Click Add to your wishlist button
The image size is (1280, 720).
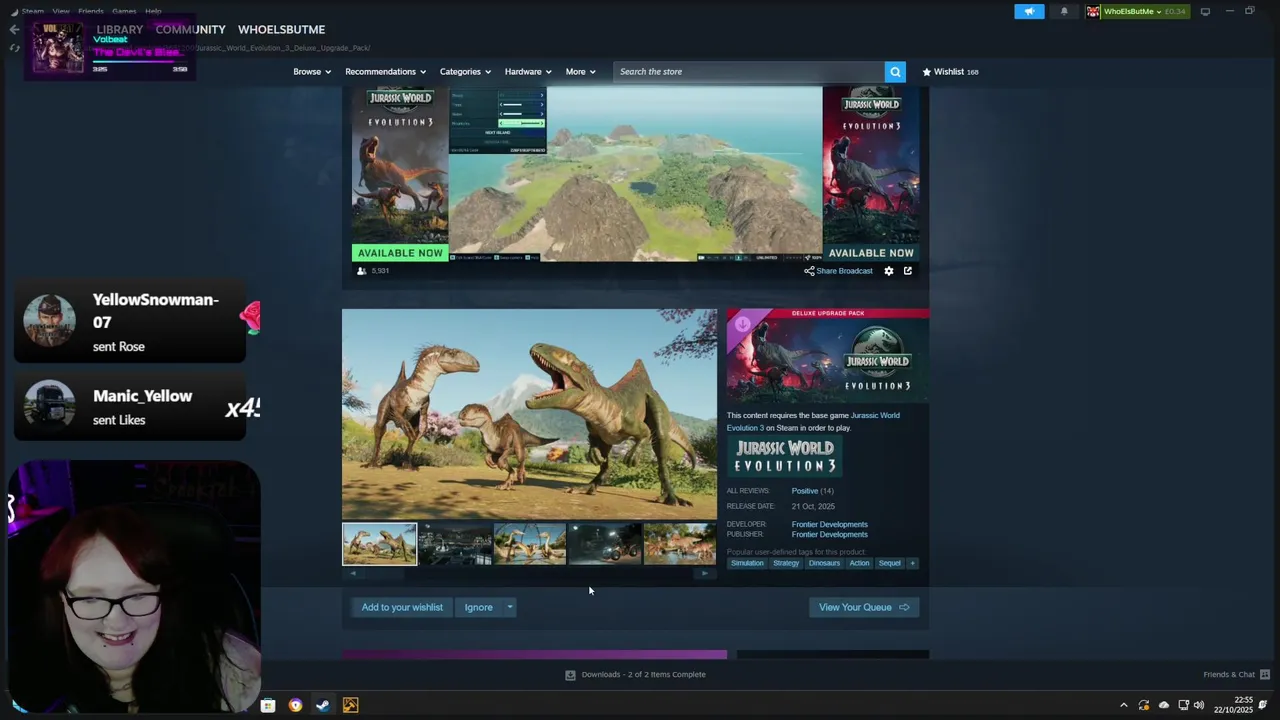click(x=402, y=607)
